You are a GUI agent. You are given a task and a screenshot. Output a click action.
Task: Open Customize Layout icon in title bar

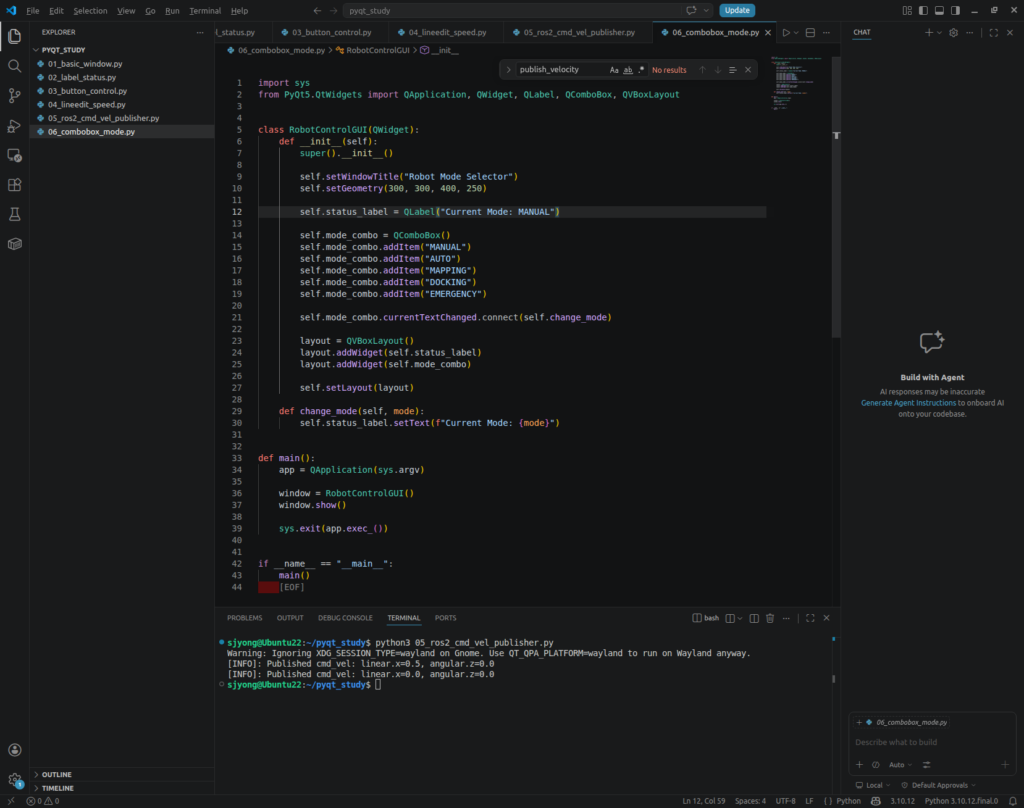point(907,10)
